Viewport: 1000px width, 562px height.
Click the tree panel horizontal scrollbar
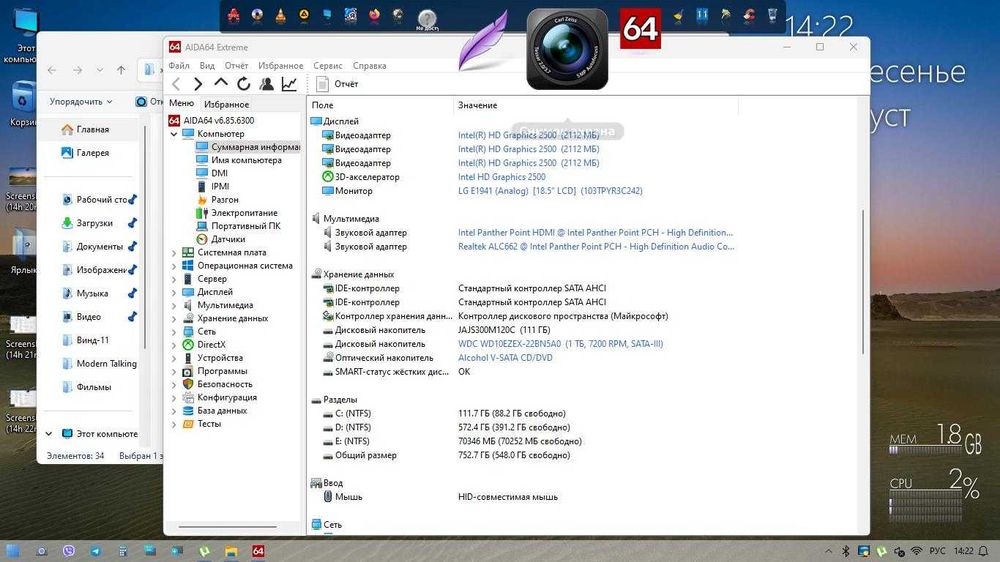click(x=228, y=527)
